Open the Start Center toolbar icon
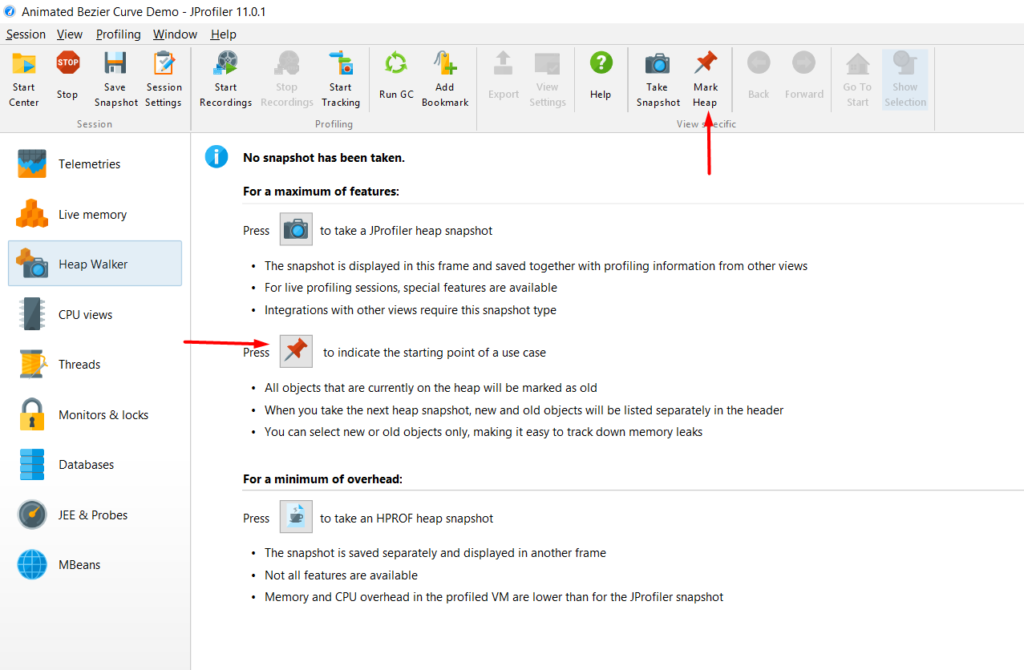 [24, 66]
